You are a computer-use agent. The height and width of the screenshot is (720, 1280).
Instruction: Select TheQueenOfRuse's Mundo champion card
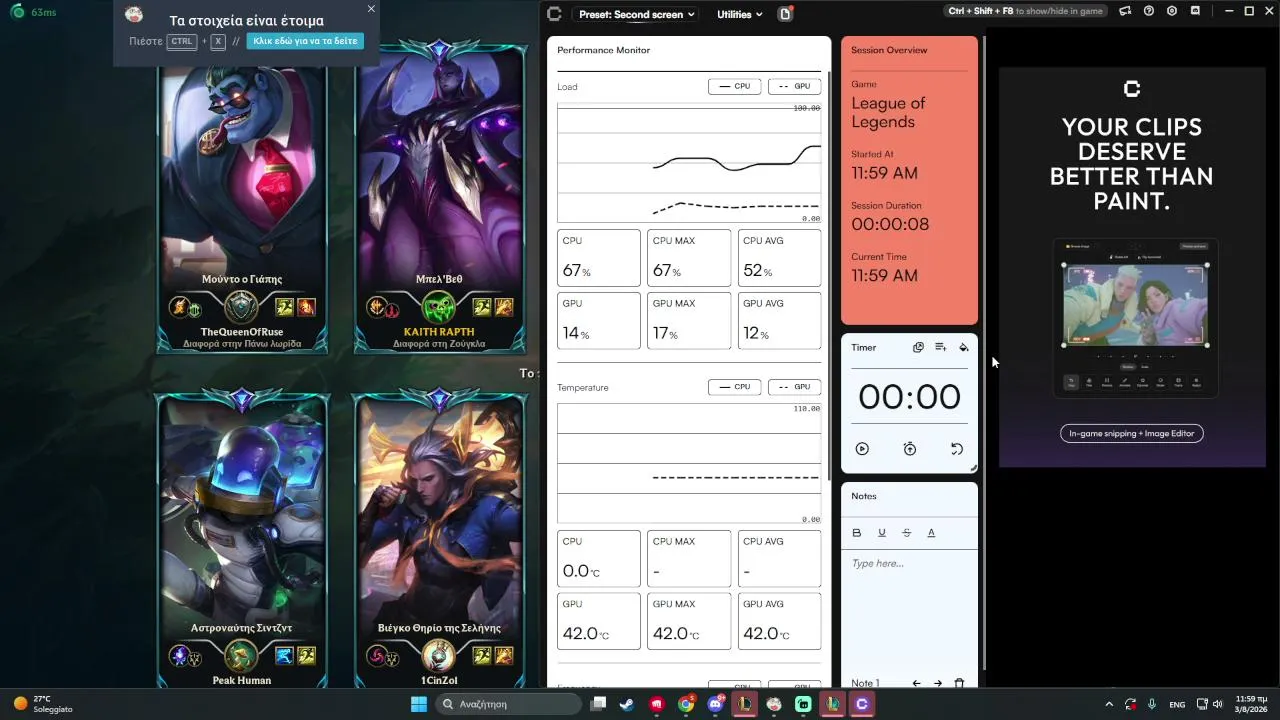(x=243, y=198)
